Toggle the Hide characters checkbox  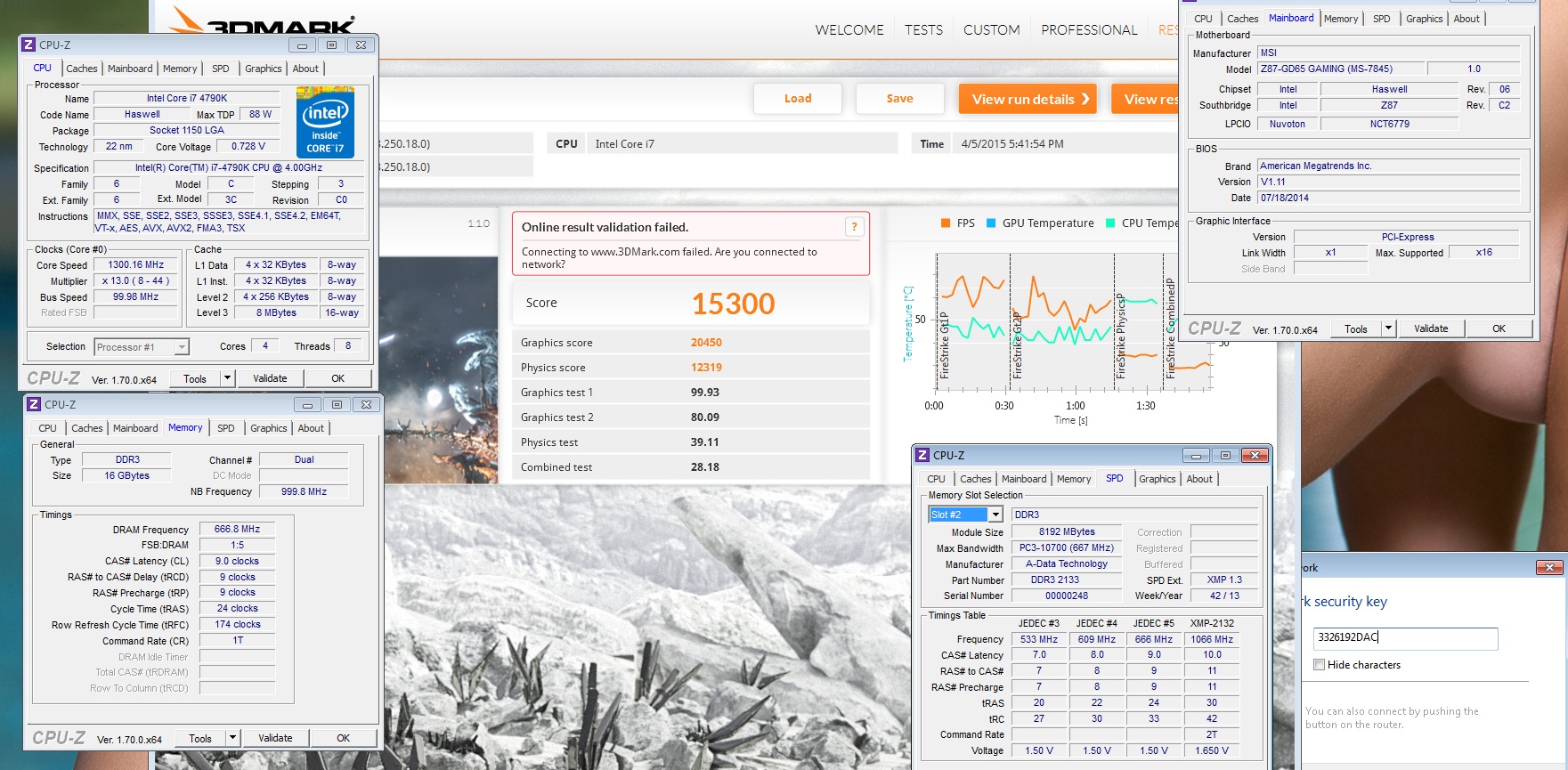1320,665
